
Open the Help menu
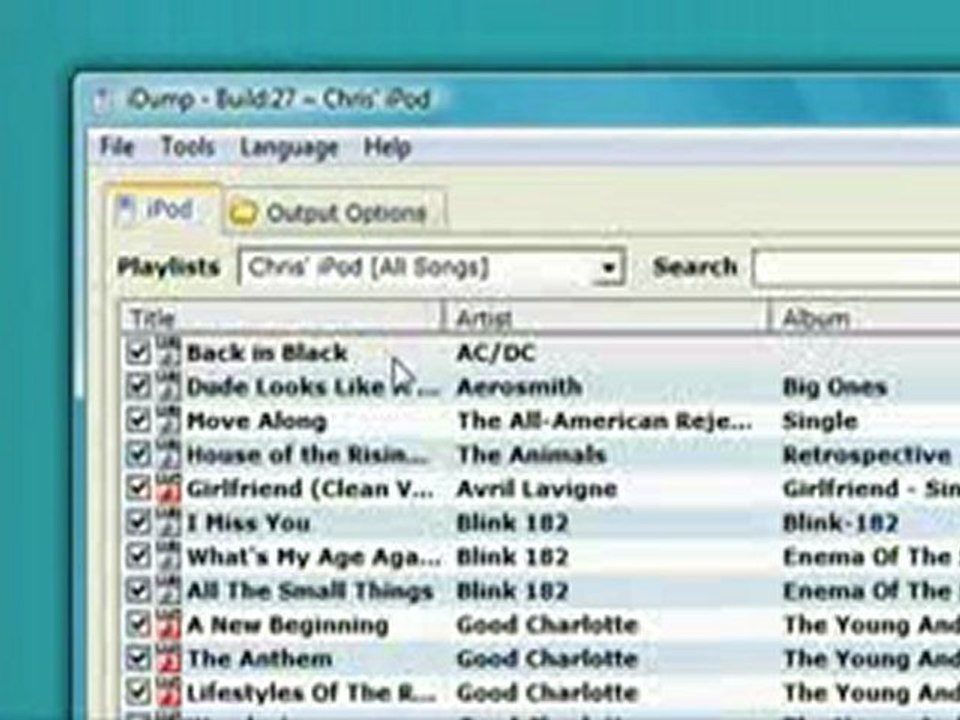pos(386,148)
